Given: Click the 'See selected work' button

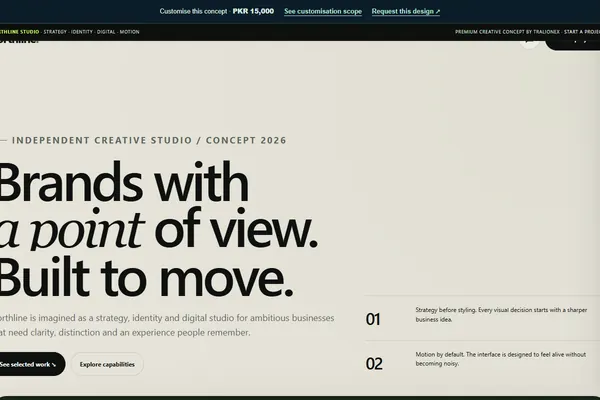Looking at the screenshot, I should coord(31,364).
